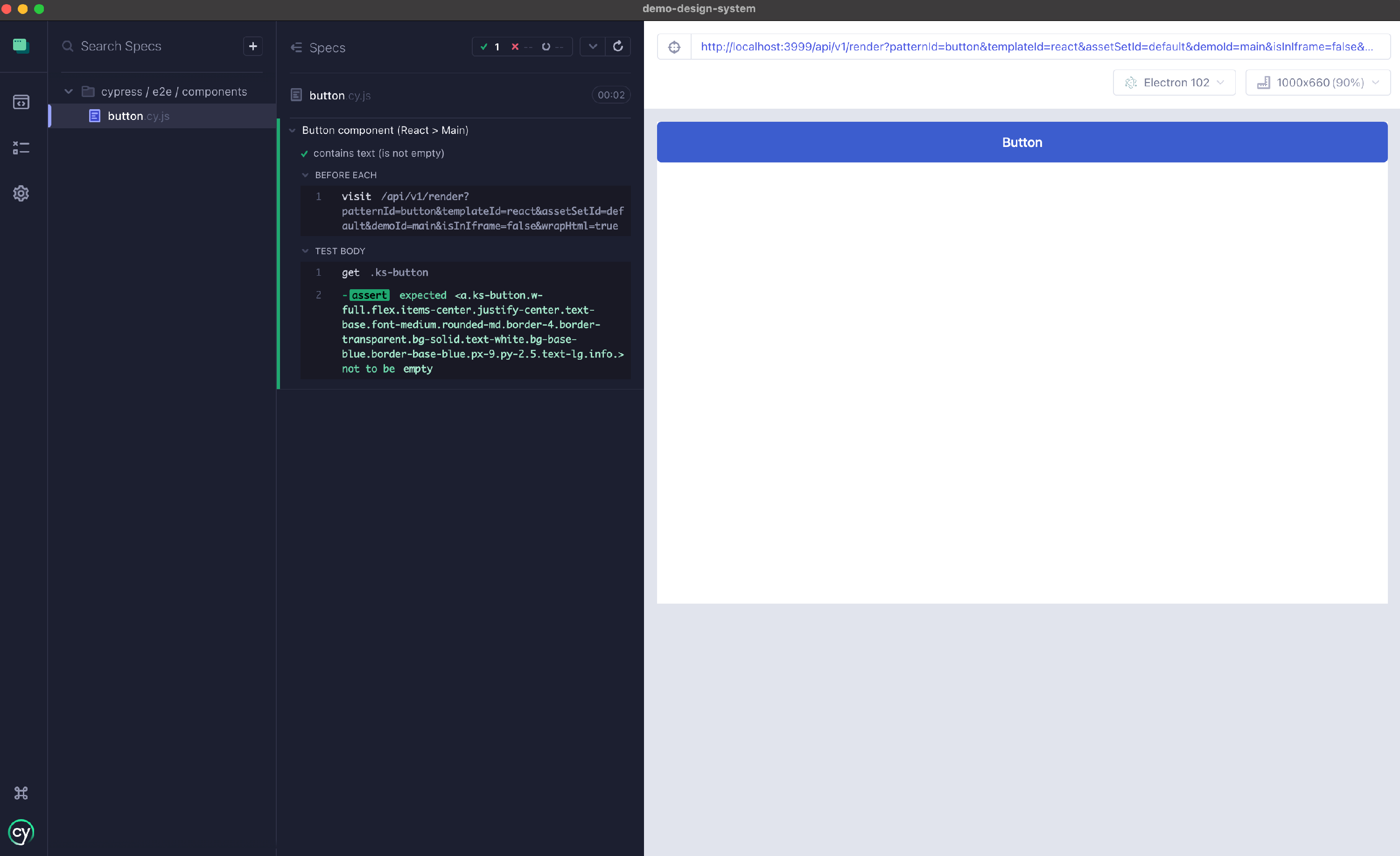This screenshot has width=1400, height=856.
Task: Navigate back using the arrow beside Specs
Action: (x=297, y=48)
